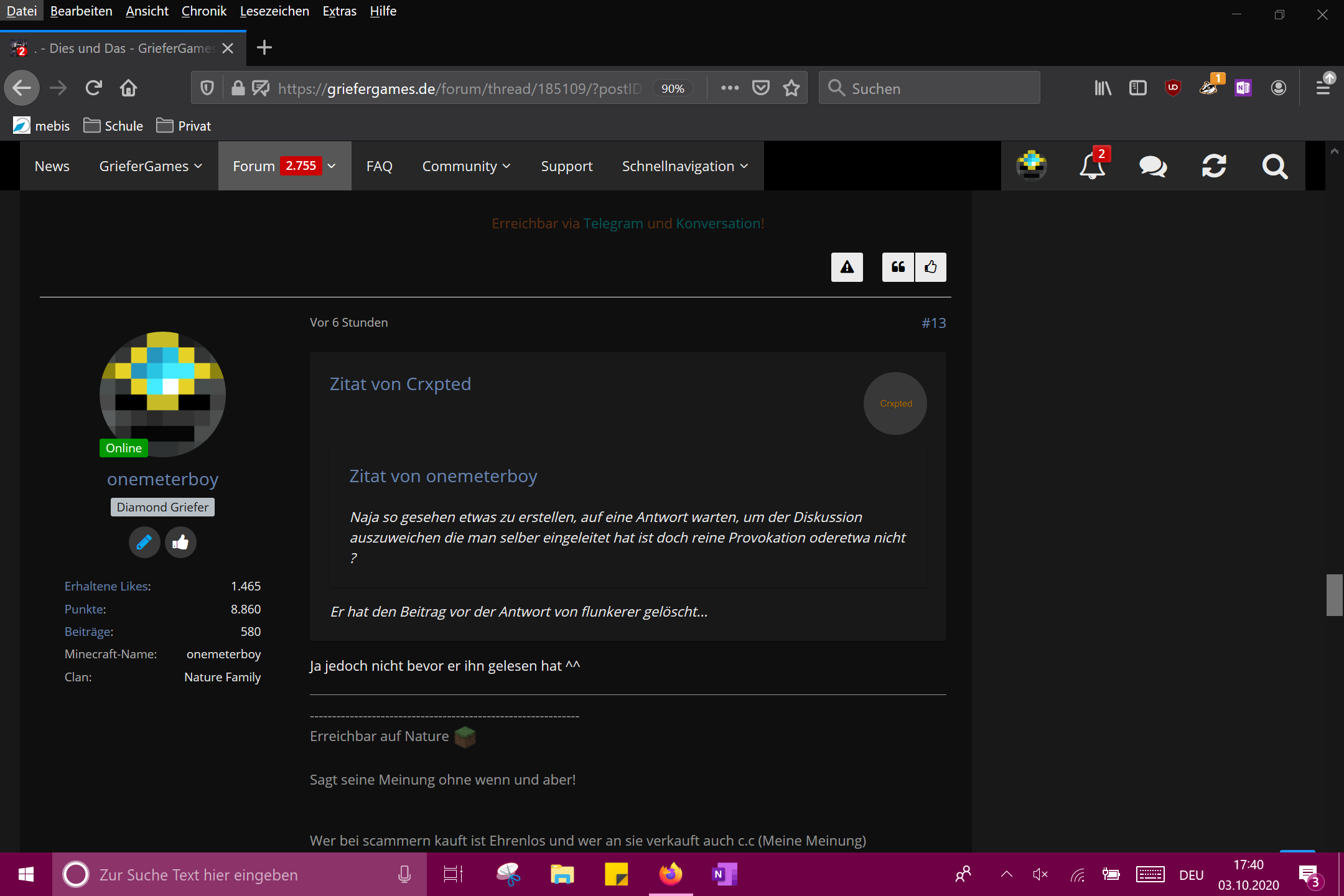
Task: Click the Firefox Suchen search field
Action: pyautogui.click(x=930, y=88)
